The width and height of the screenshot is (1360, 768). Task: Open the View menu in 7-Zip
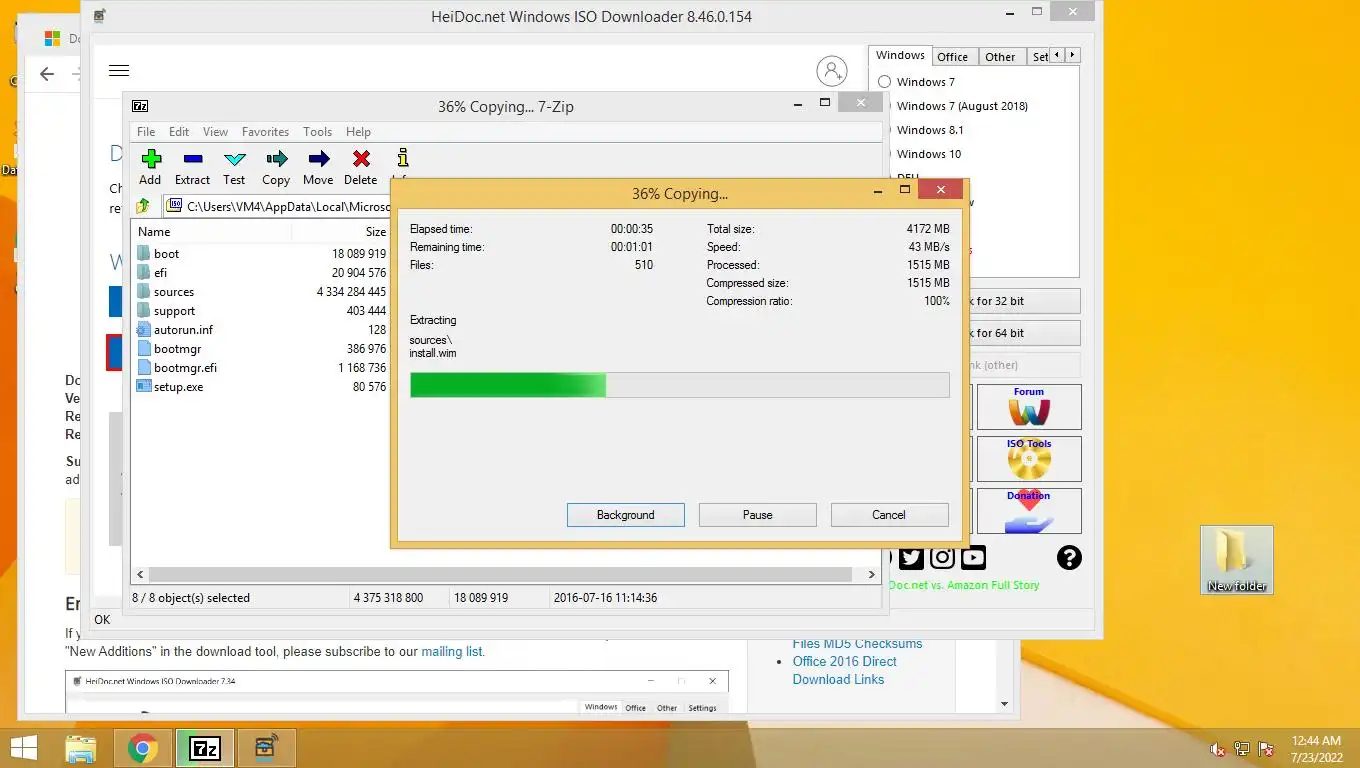coord(215,132)
